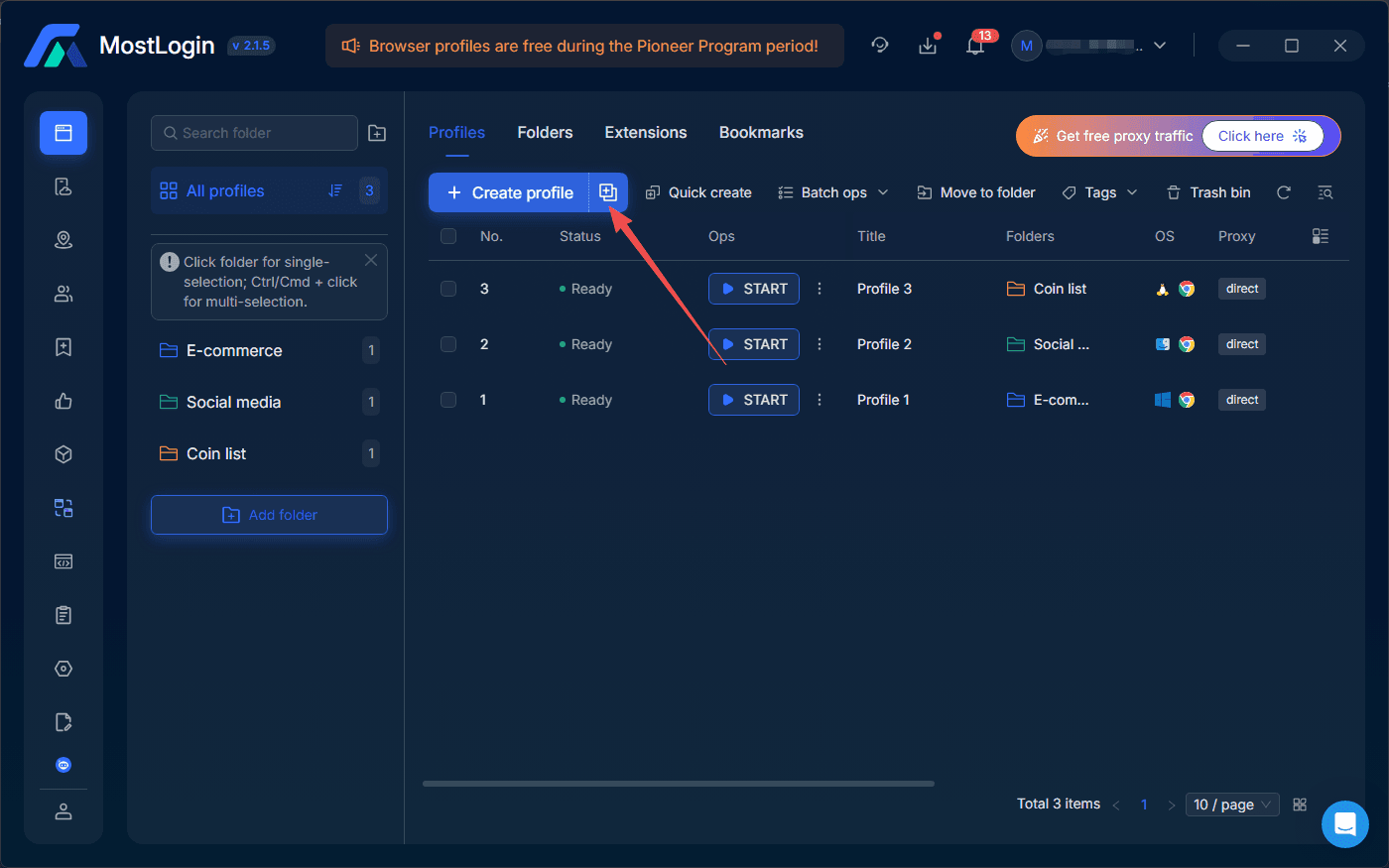Click the headset support icon in the title bar

coord(880,46)
